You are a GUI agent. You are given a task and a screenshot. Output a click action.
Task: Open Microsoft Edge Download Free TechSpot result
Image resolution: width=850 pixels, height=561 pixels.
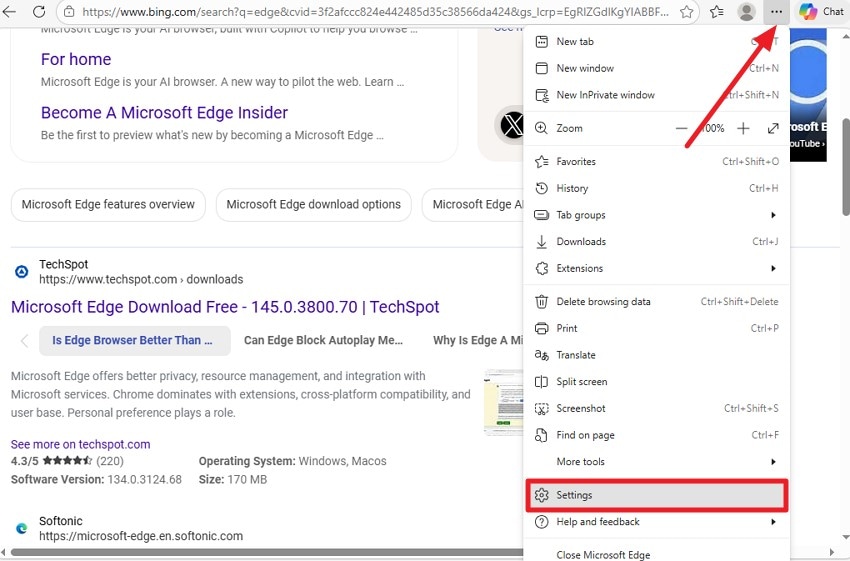point(225,307)
